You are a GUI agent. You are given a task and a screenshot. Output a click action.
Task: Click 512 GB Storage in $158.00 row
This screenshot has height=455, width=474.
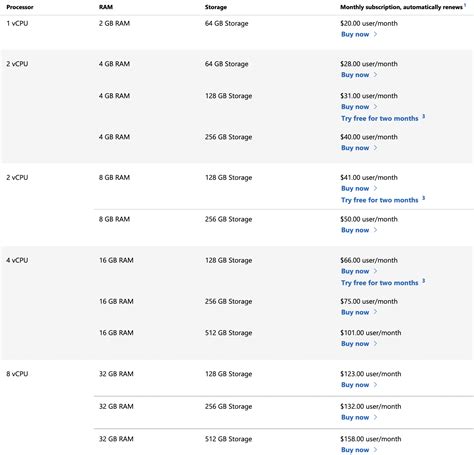point(228,439)
